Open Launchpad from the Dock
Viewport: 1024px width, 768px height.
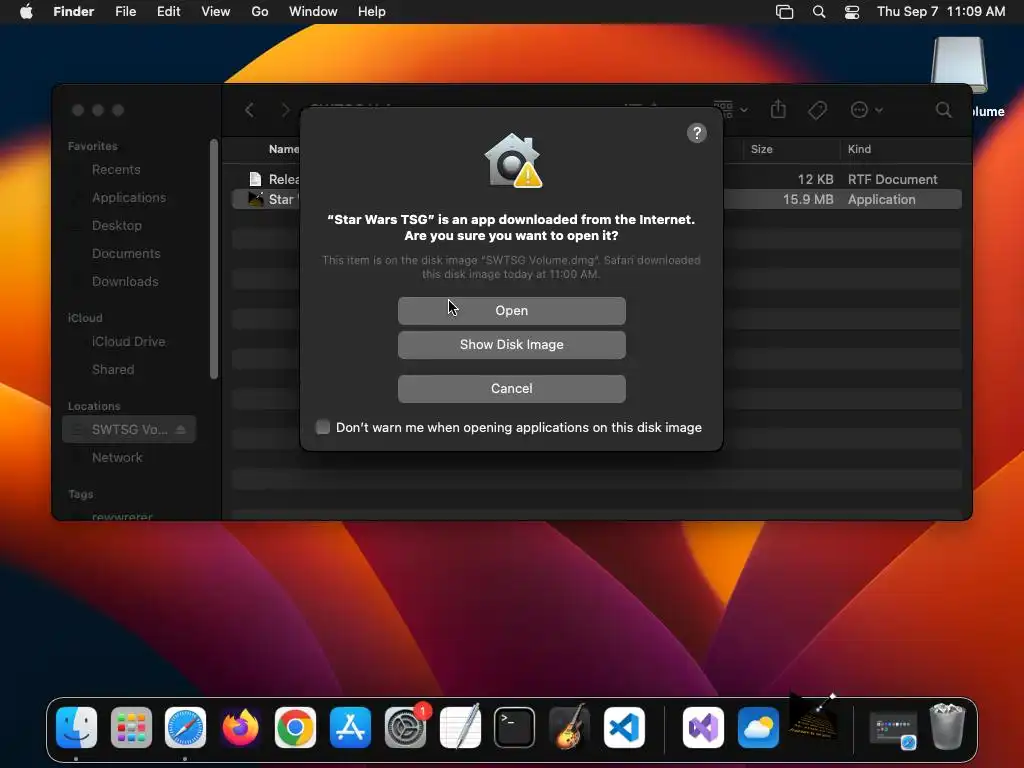coord(131,728)
